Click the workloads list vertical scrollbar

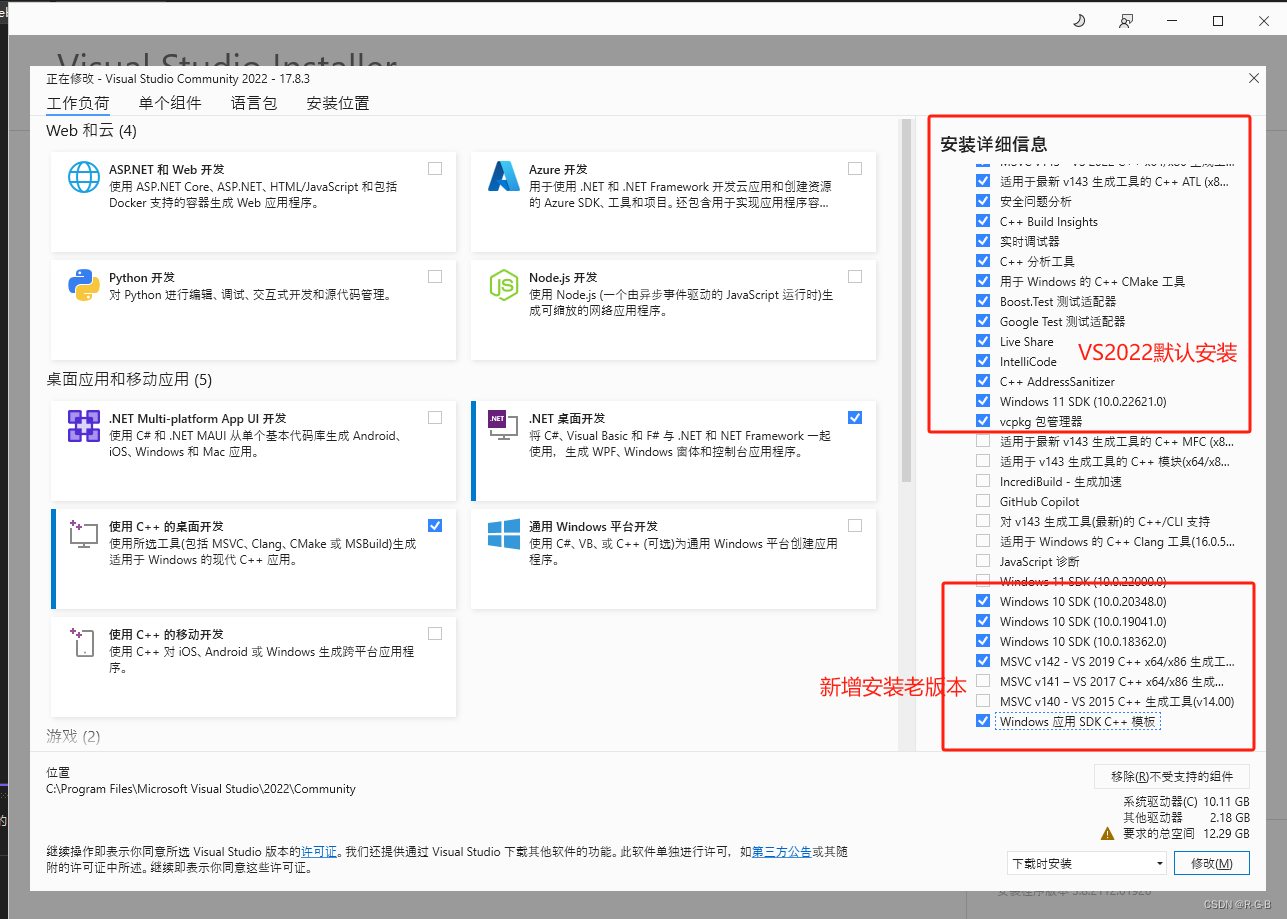pyautogui.click(x=907, y=300)
